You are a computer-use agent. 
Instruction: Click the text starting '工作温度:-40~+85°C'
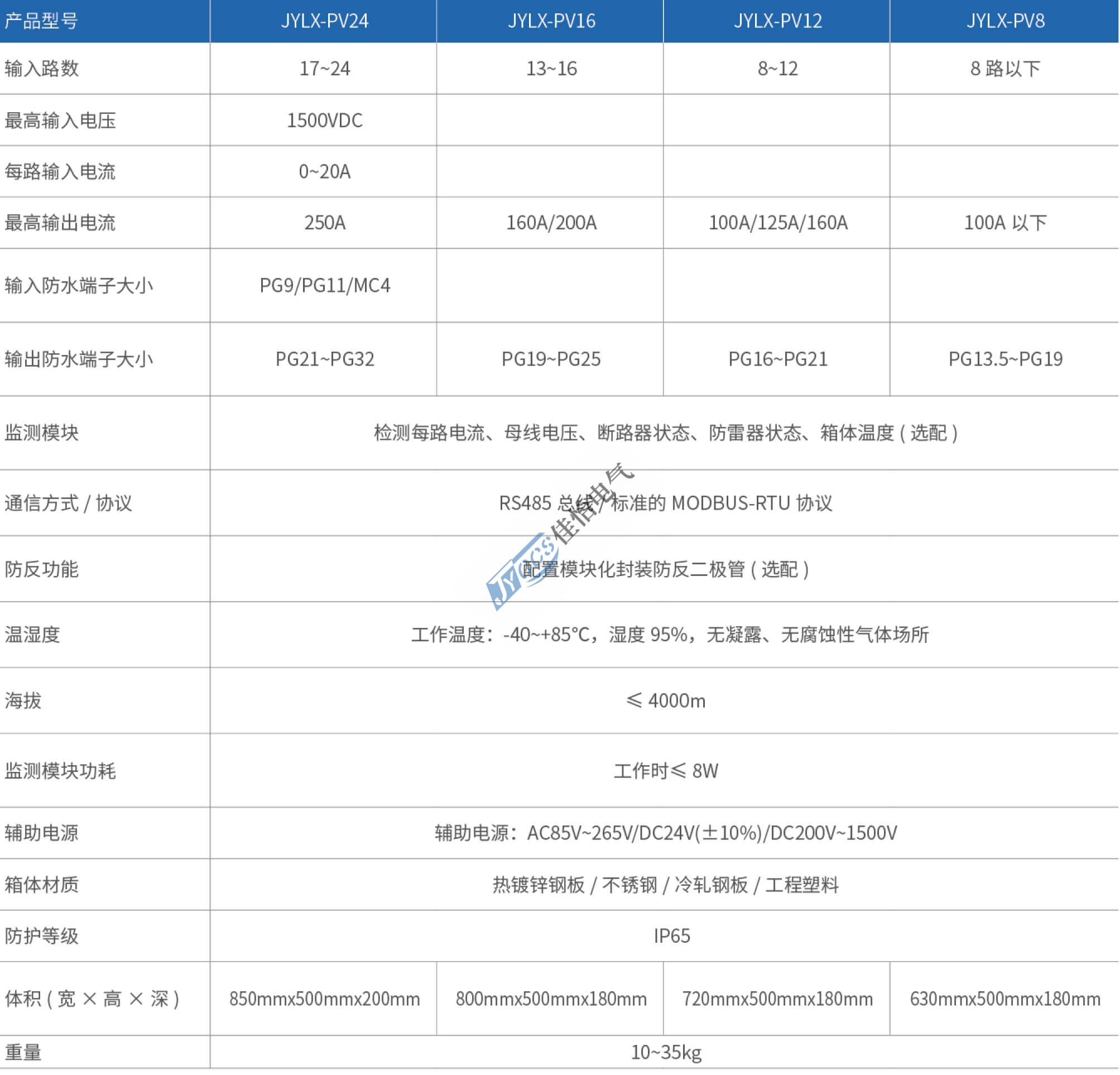pos(670,635)
